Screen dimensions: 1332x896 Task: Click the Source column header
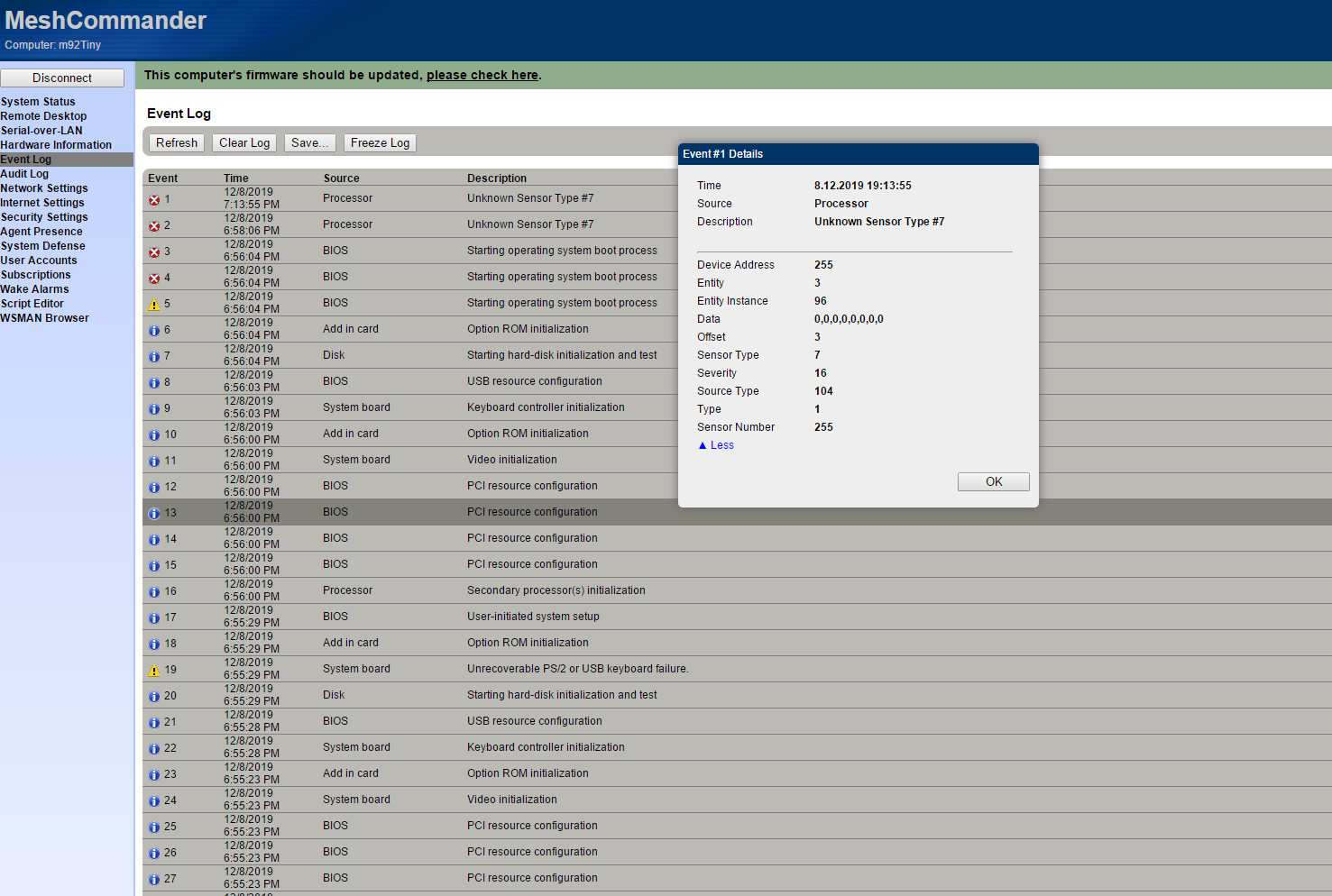pyautogui.click(x=342, y=178)
